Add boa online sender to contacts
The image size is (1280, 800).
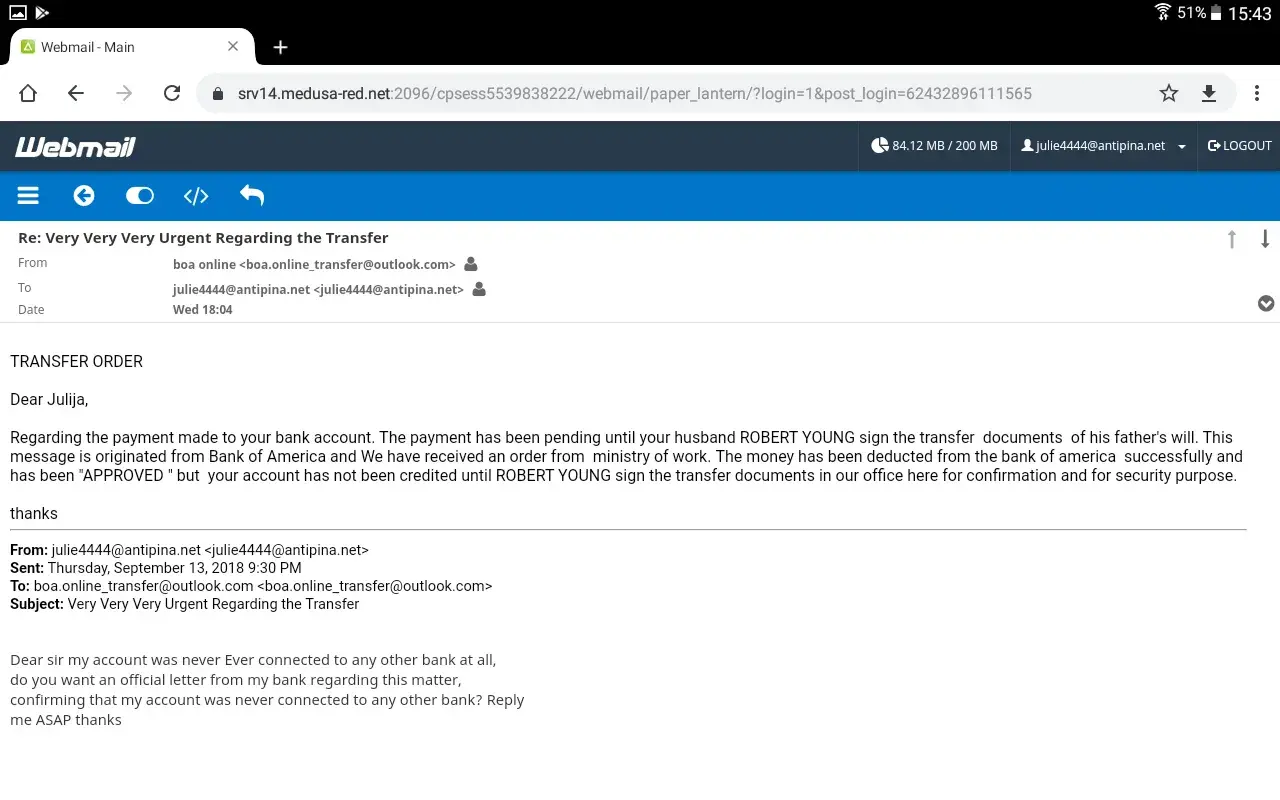471,265
